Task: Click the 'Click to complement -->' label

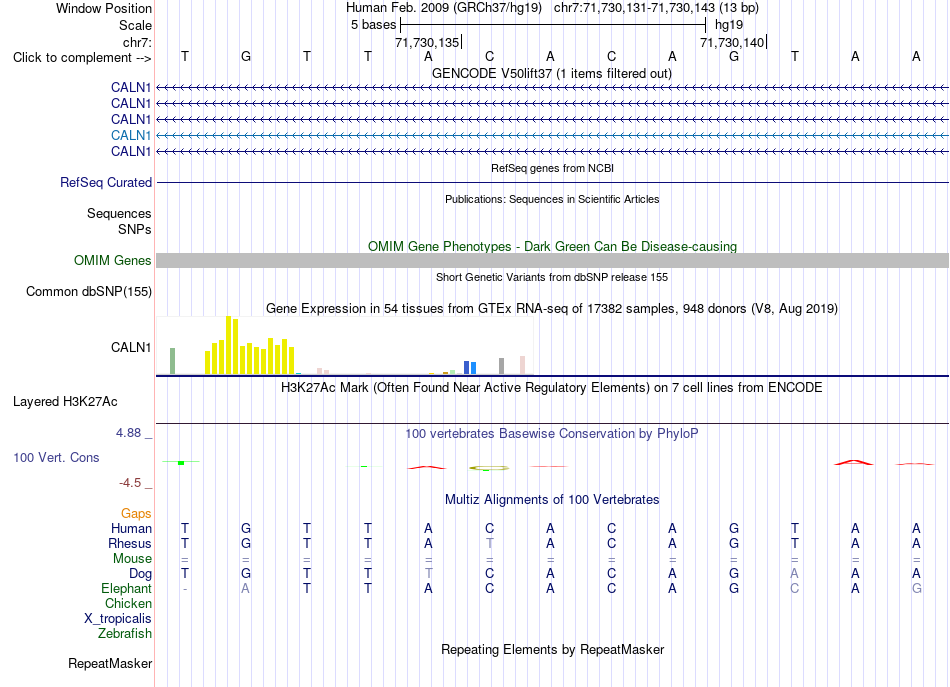Action: pyautogui.click(x=82, y=58)
